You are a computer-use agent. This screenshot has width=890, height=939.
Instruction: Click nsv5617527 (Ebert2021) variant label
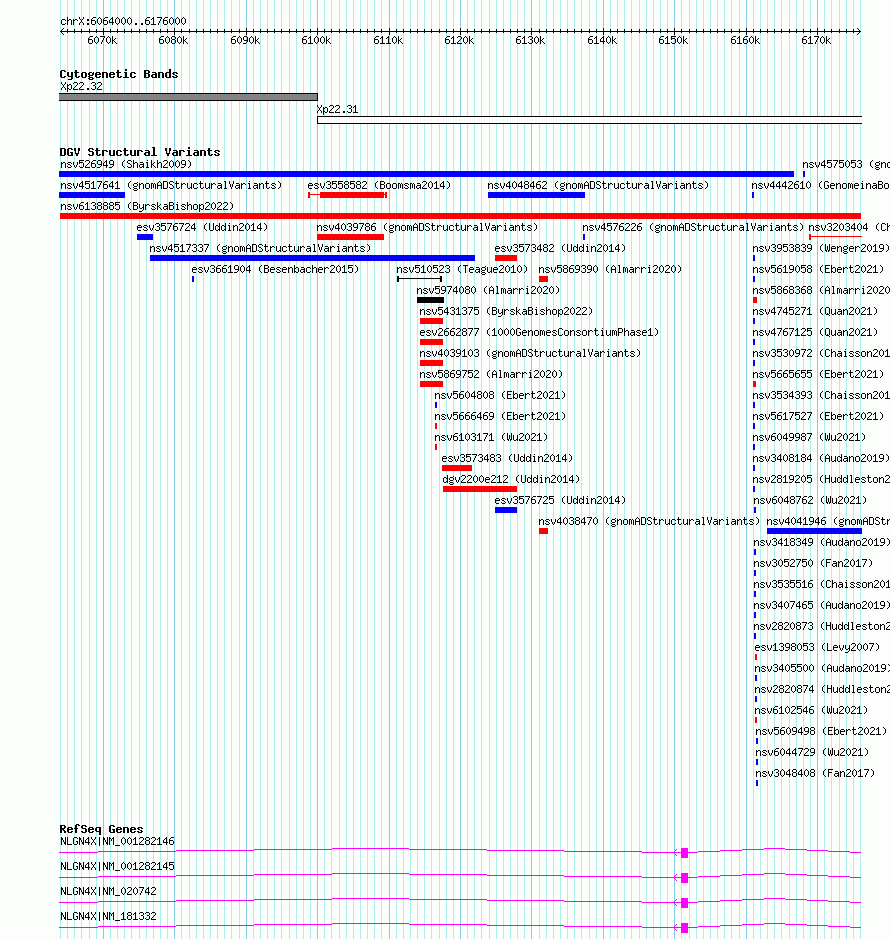click(818, 416)
